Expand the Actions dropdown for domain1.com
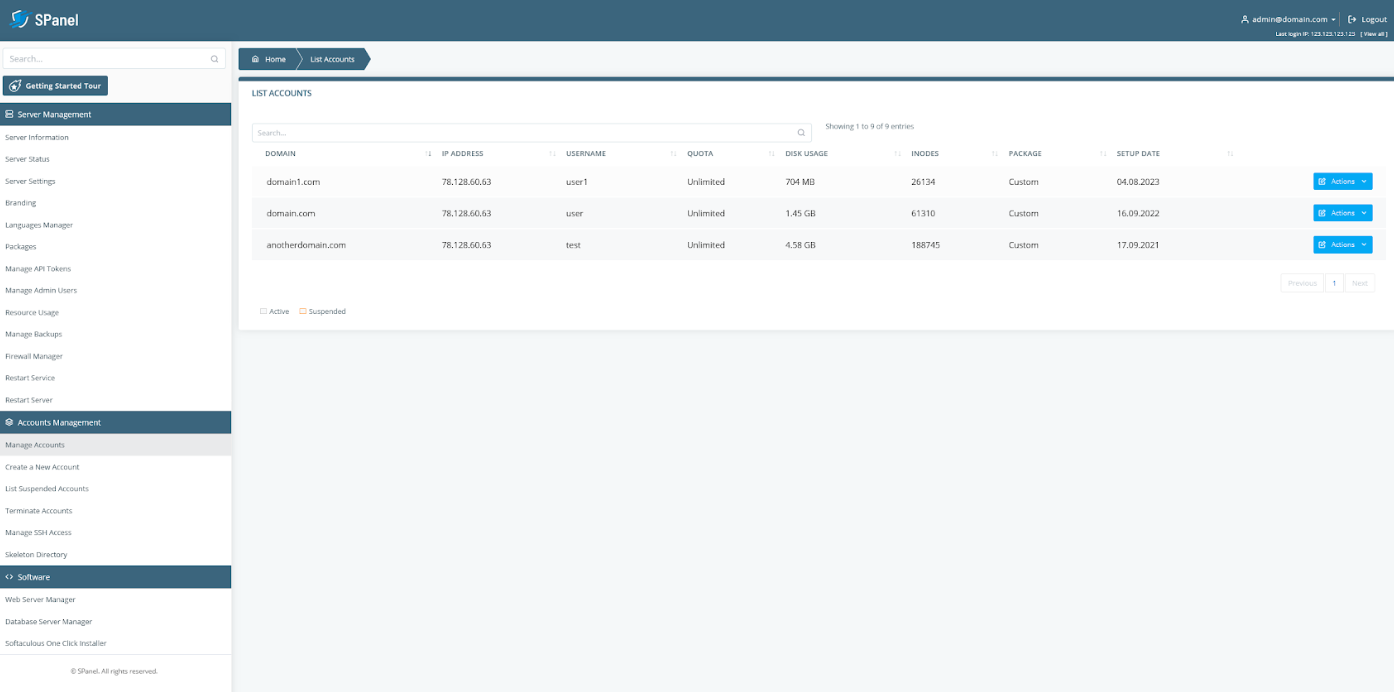 [x=1343, y=181]
